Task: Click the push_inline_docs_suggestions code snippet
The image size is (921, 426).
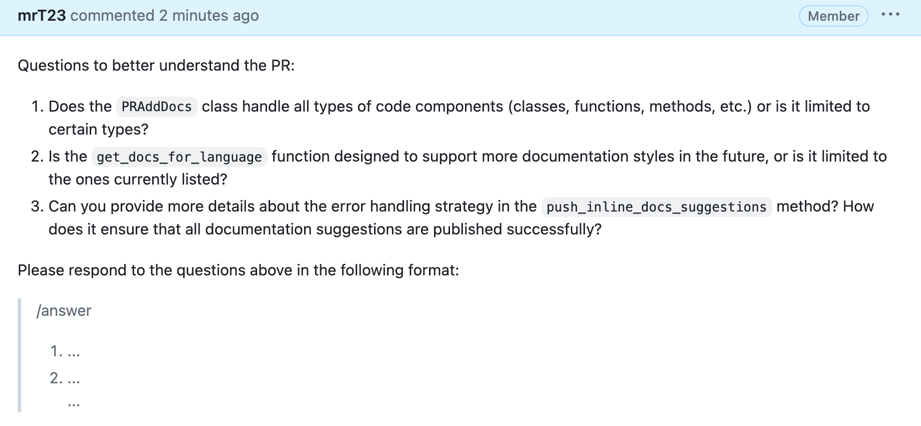Action: 656,207
